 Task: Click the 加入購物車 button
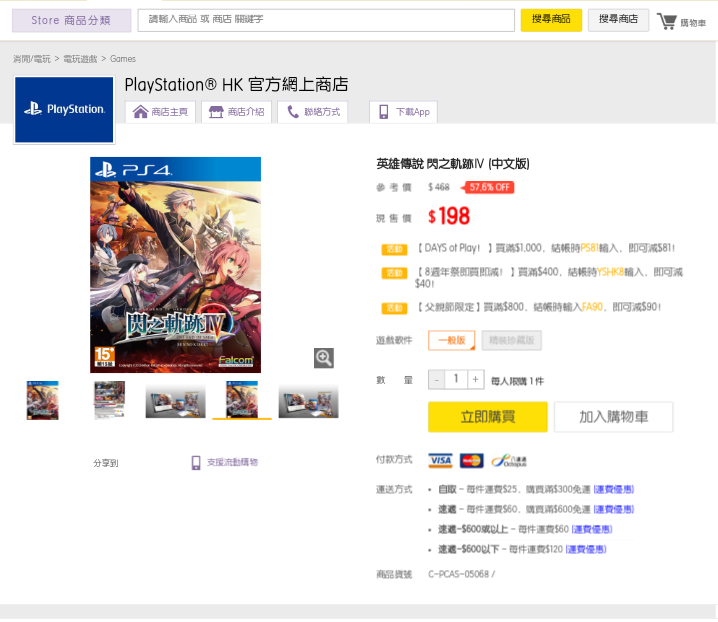tap(612, 417)
